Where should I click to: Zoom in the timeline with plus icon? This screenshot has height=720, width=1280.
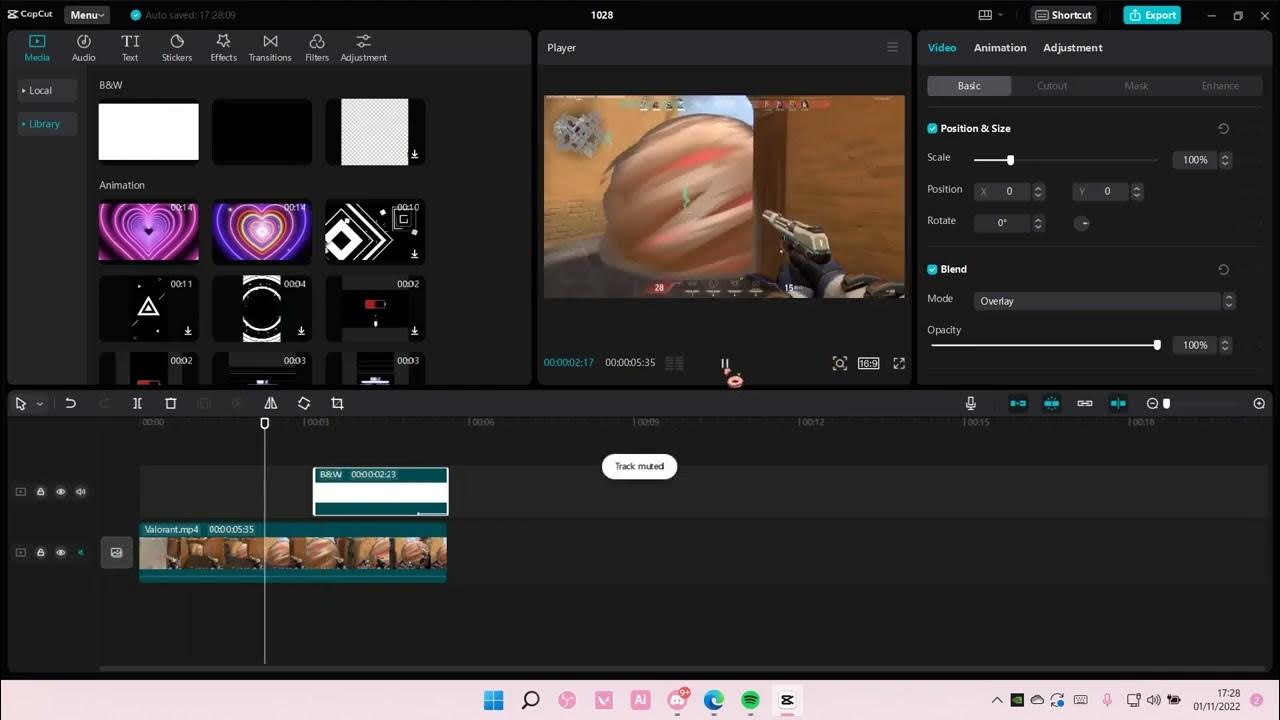(1259, 403)
